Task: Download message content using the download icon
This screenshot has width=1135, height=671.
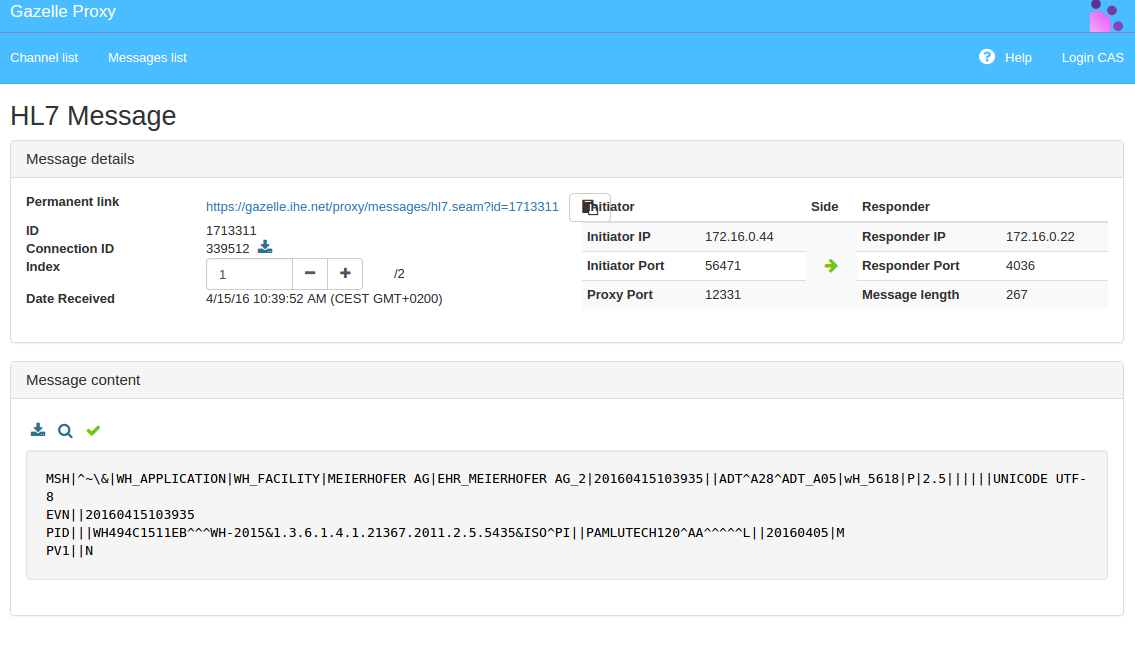Action: (x=38, y=430)
